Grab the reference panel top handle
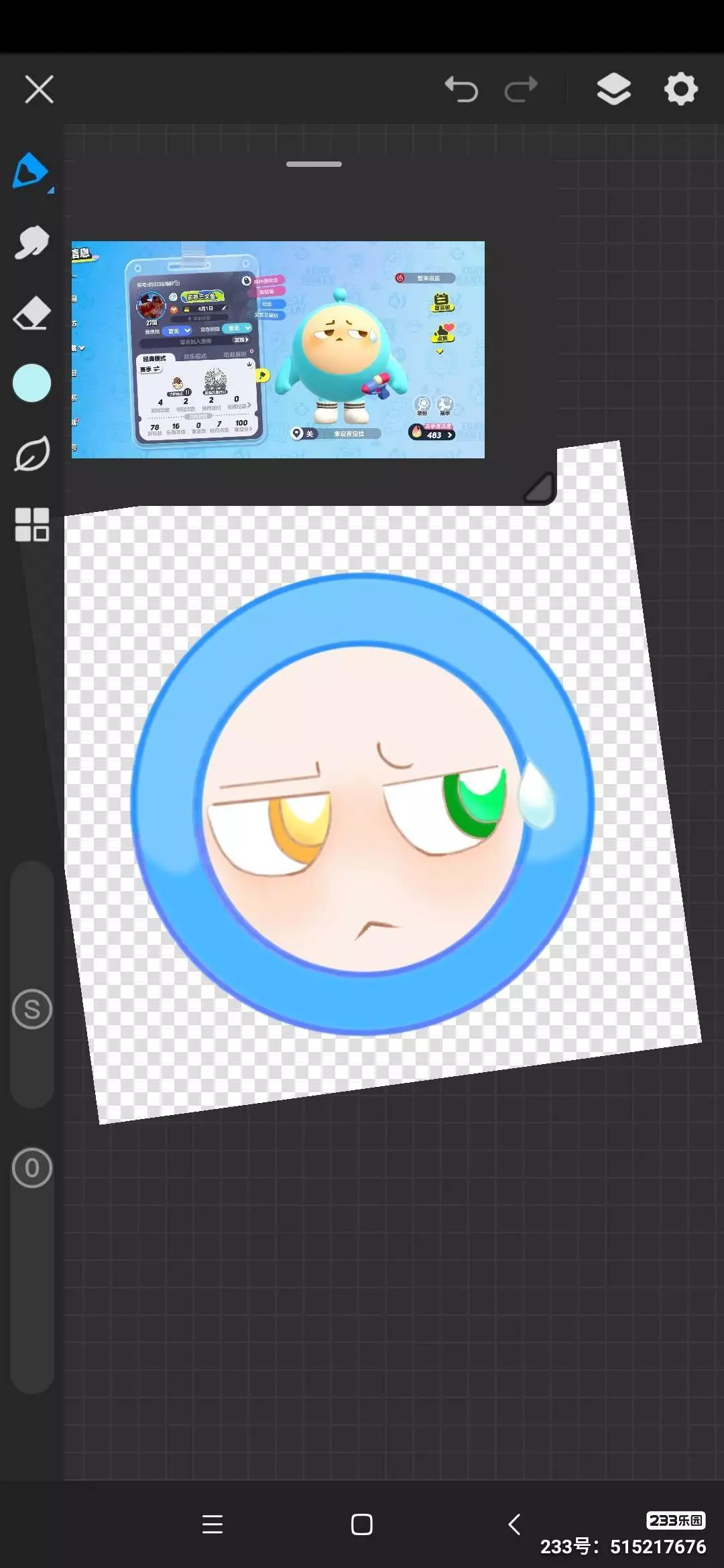 click(x=314, y=164)
